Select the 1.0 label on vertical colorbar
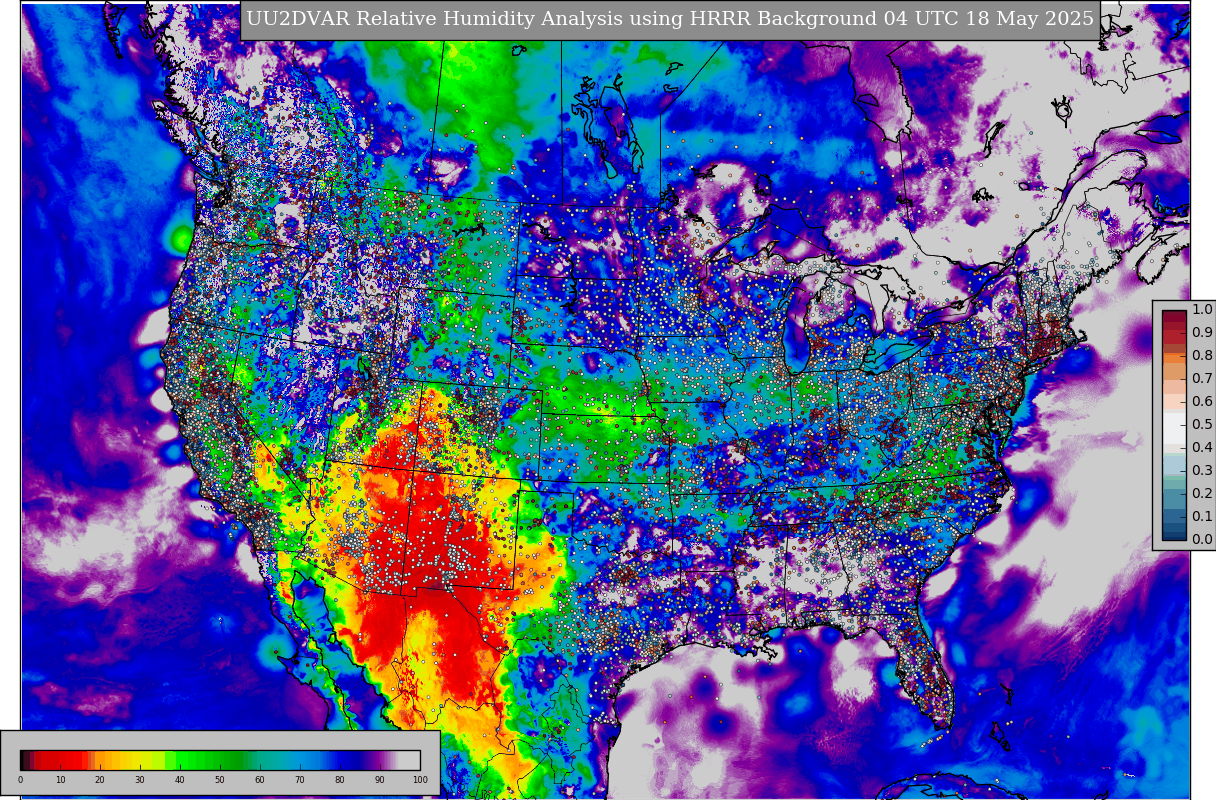This screenshot has width=1216, height=800. pyautogui.click(x=1202, y=310)
